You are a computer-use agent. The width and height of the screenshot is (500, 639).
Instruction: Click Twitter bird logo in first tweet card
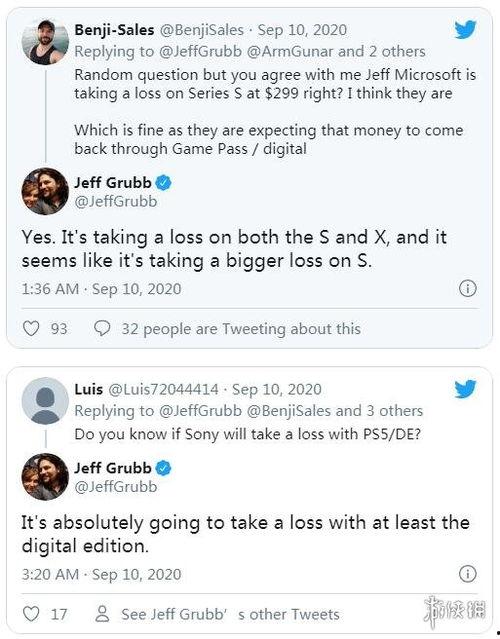[465, 30]
